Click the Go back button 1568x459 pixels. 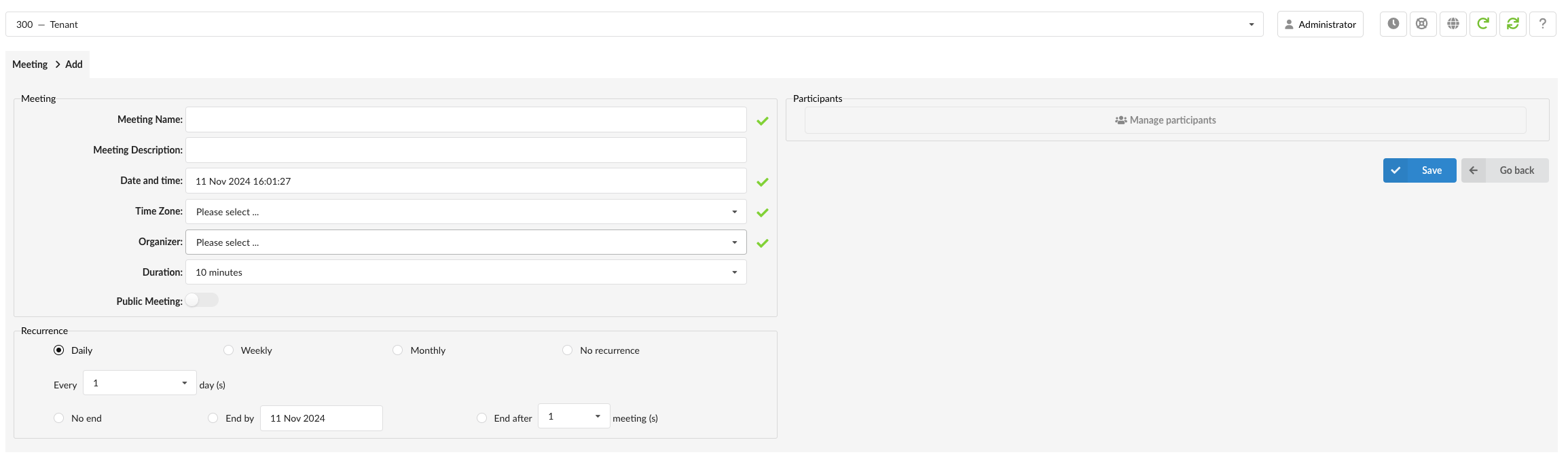[1505, 170]
